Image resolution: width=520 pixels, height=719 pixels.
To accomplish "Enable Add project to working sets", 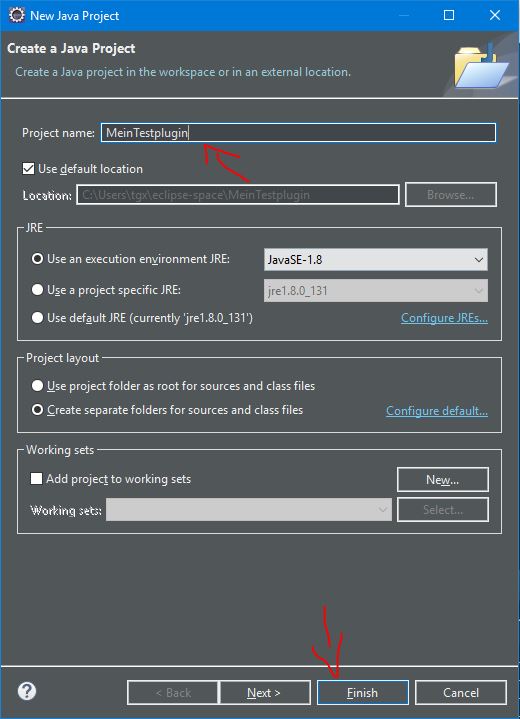I will [36, 479].
